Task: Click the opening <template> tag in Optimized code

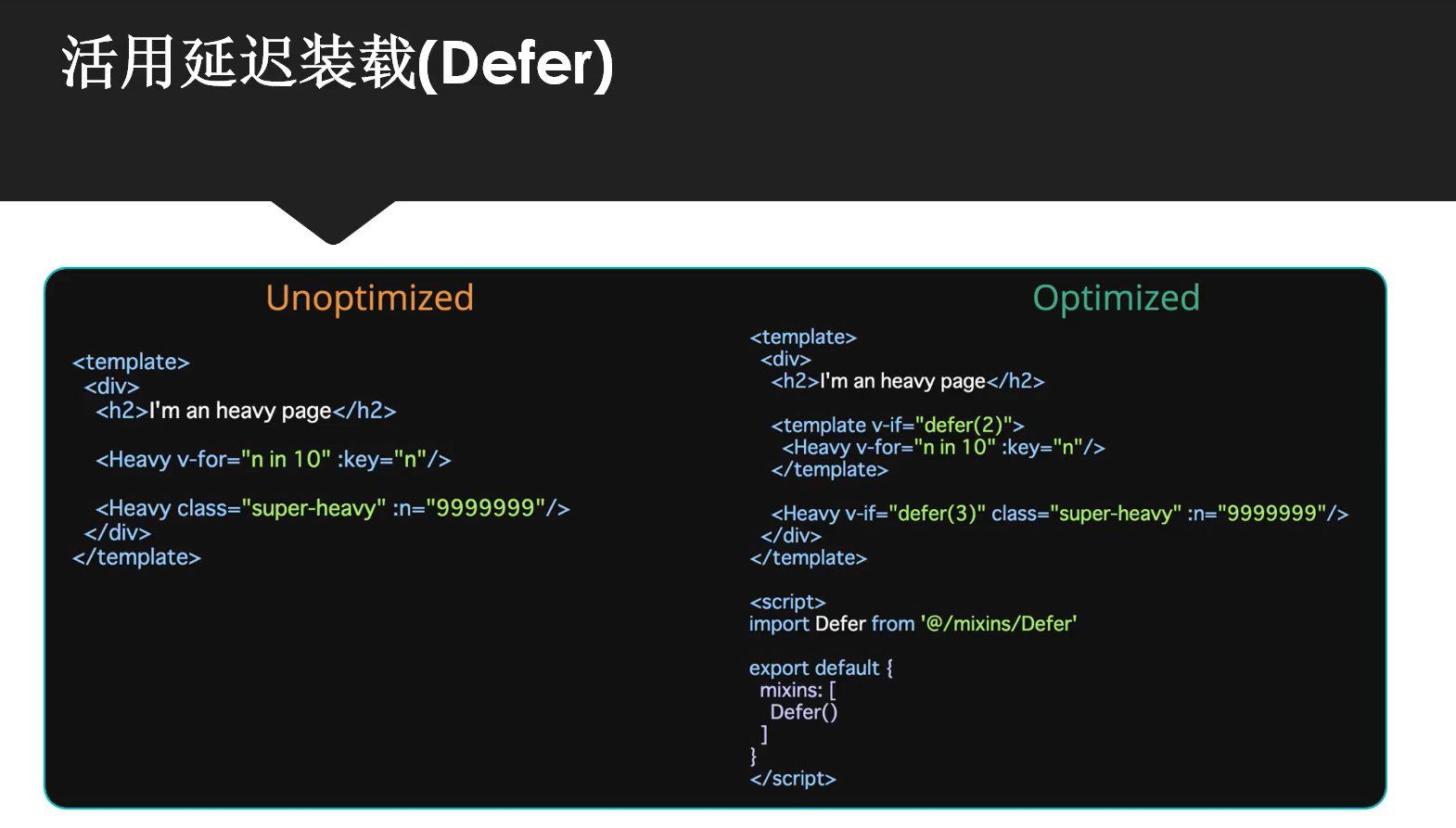Action: [803, 337]
